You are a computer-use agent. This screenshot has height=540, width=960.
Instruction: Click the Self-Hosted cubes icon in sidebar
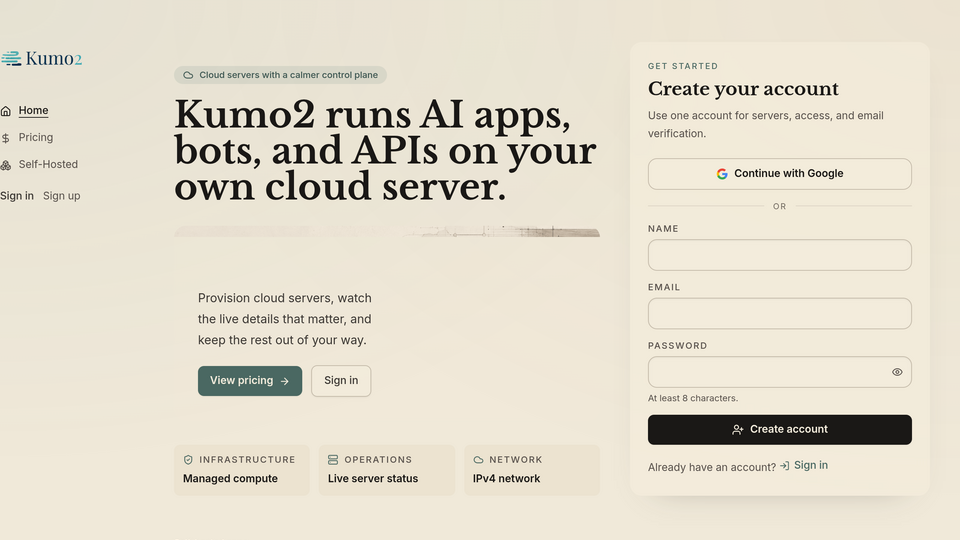6,165
